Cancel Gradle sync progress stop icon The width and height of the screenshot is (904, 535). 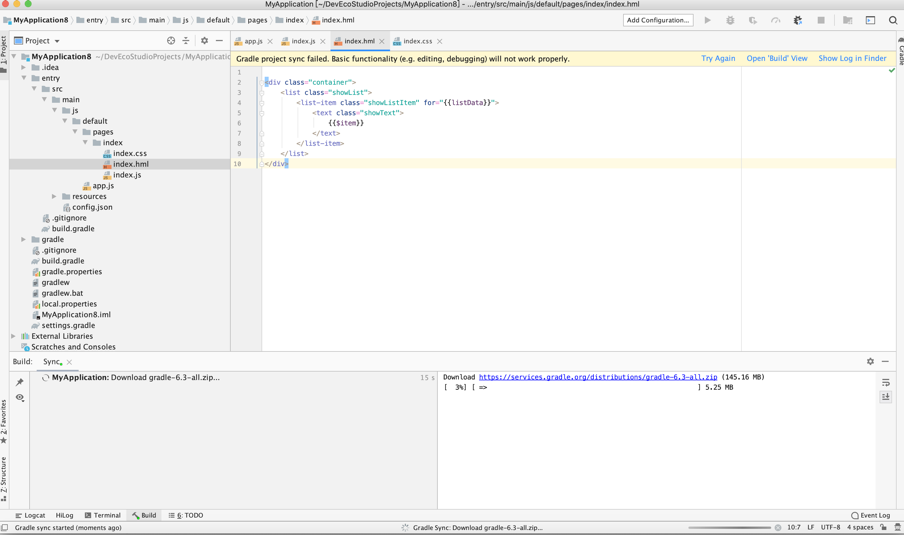coord(778,528)
